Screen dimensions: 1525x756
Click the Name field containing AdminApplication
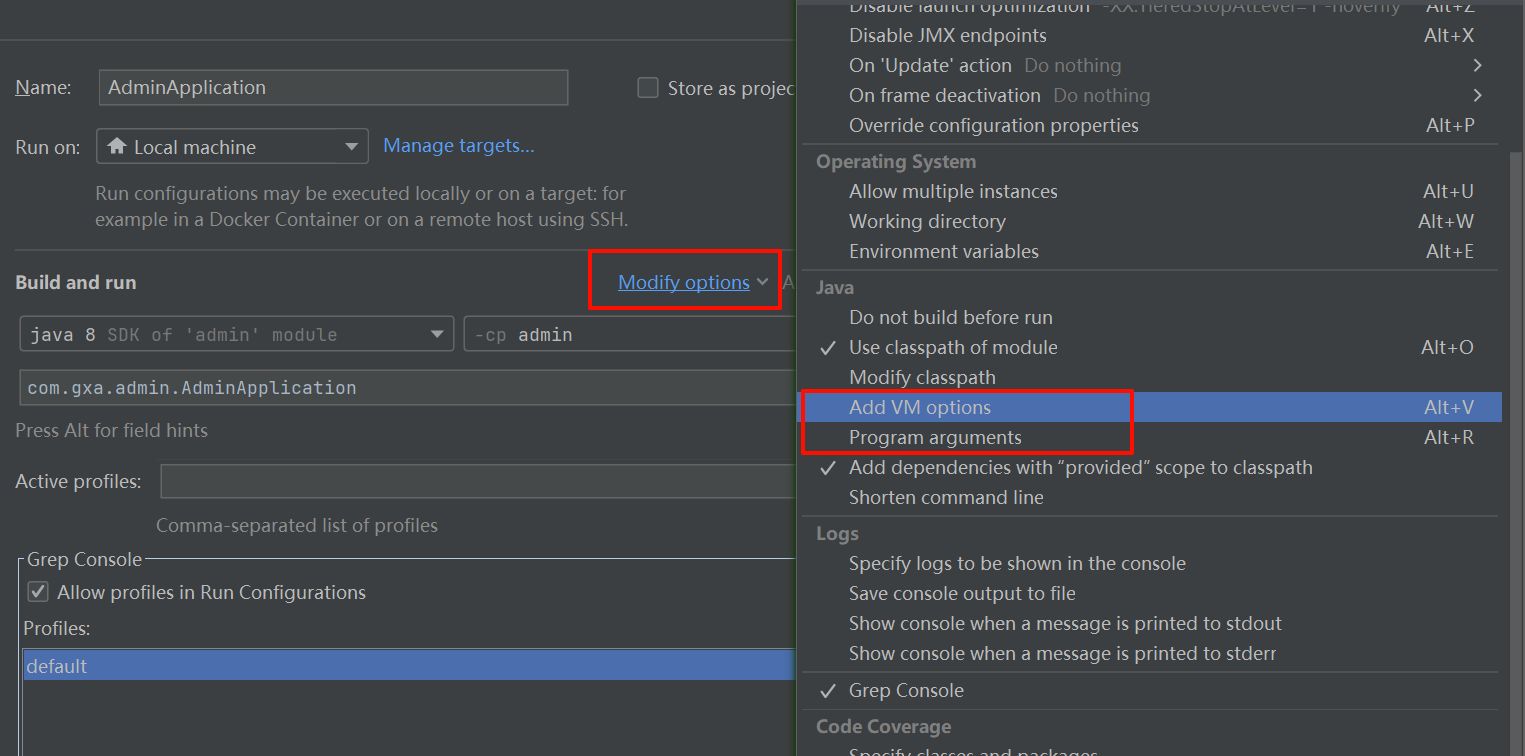coord(333,88)
